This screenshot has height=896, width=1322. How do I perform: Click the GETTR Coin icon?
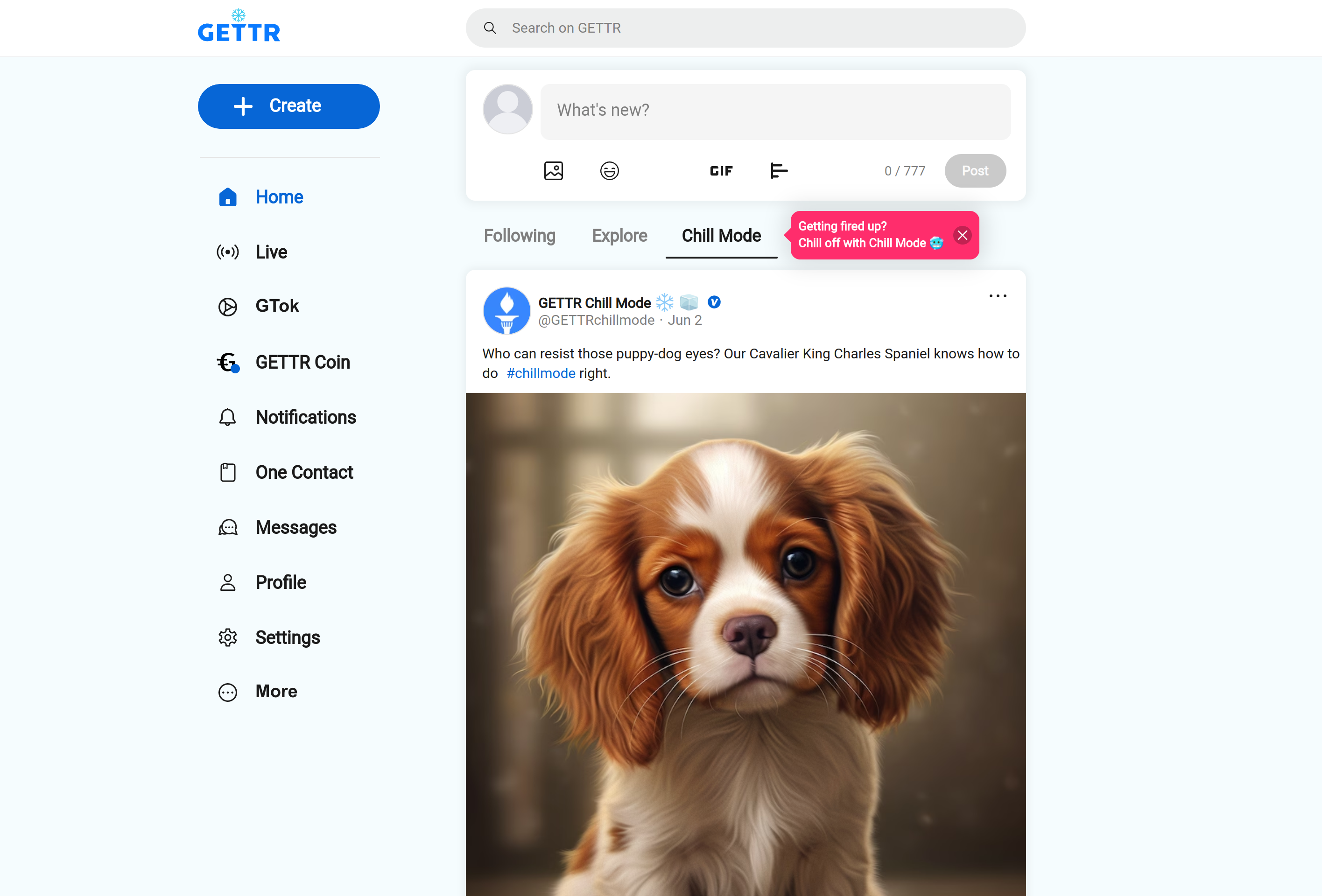228,362
